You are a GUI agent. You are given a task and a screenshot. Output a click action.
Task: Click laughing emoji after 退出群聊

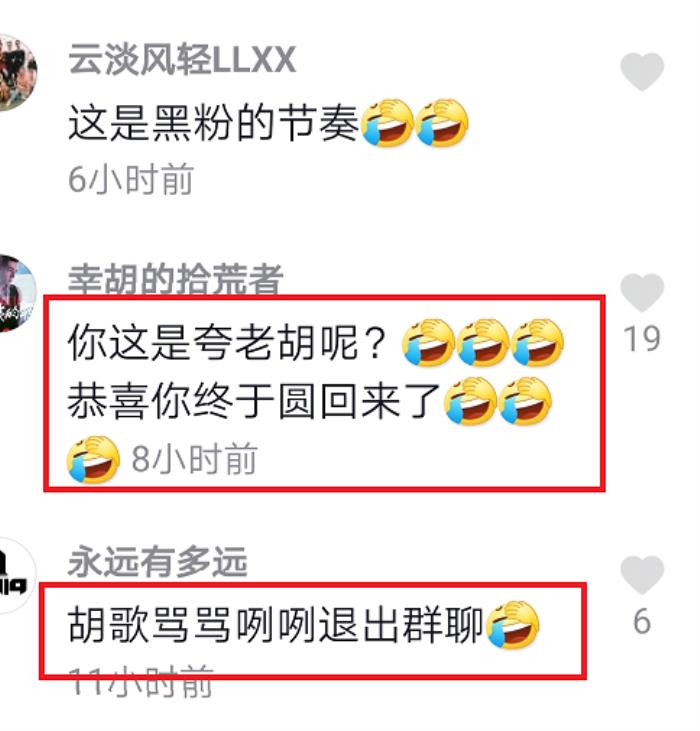click(512, 625)
